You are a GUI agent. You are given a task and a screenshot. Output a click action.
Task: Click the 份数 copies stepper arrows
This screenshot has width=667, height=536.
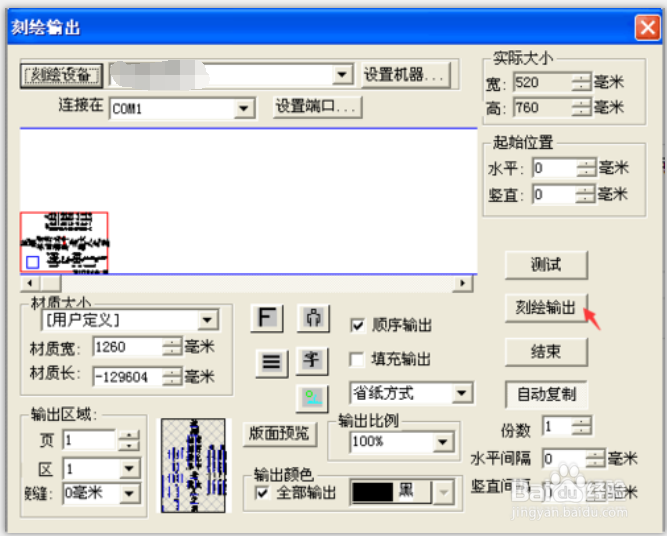(x=581, y=426)
